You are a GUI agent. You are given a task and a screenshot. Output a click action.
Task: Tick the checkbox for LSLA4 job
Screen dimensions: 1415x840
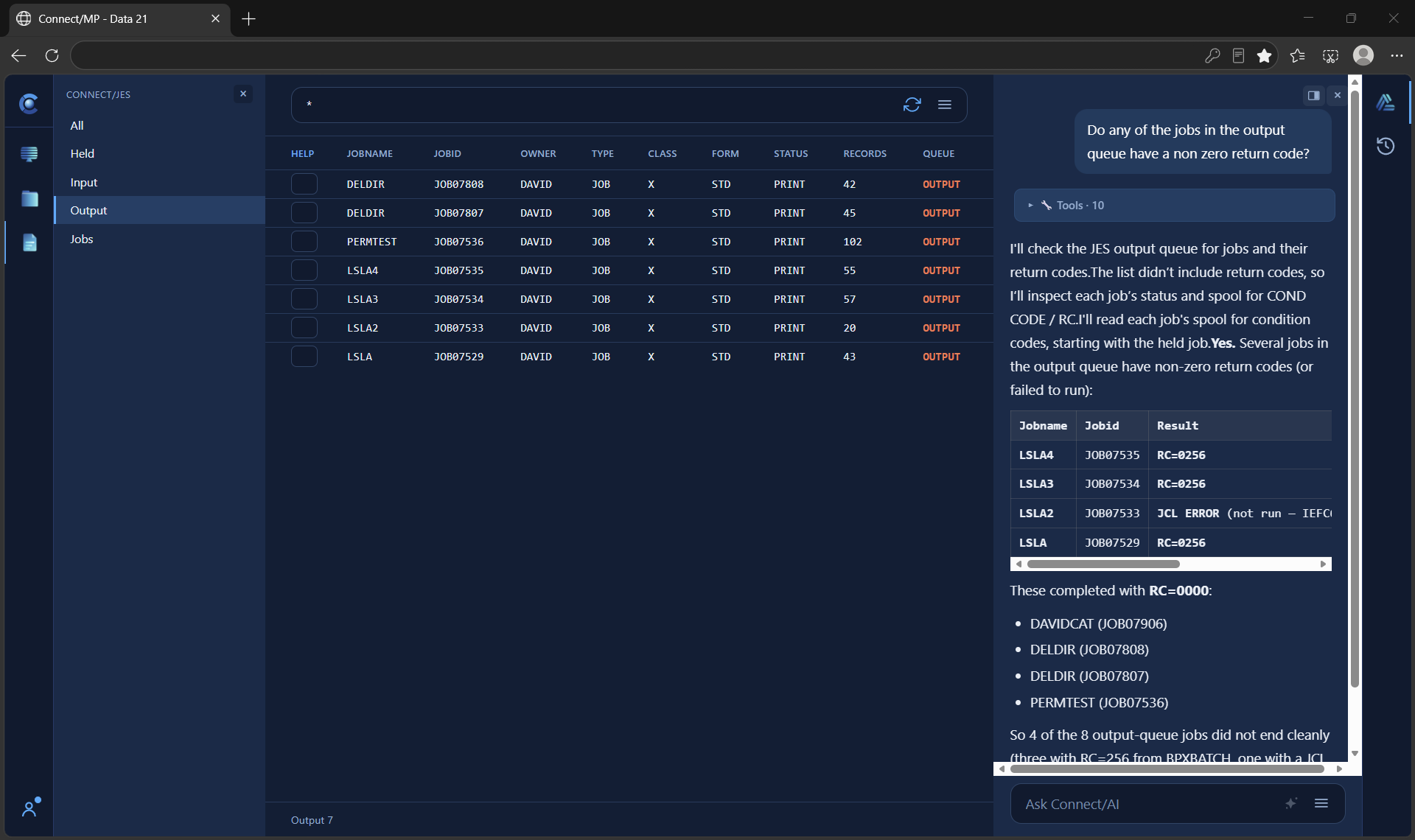tap(304, 270)
